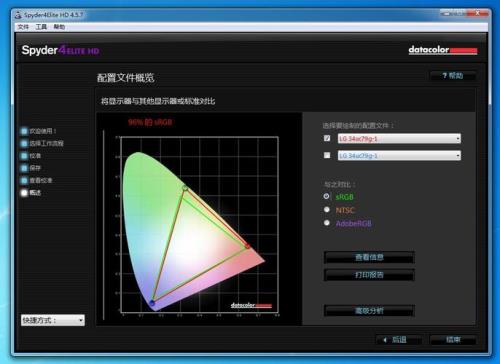The height and width of the screenshot is (364, 500).
Task: Click the blue vertex on gamut chart
Action: click(152, 303)
